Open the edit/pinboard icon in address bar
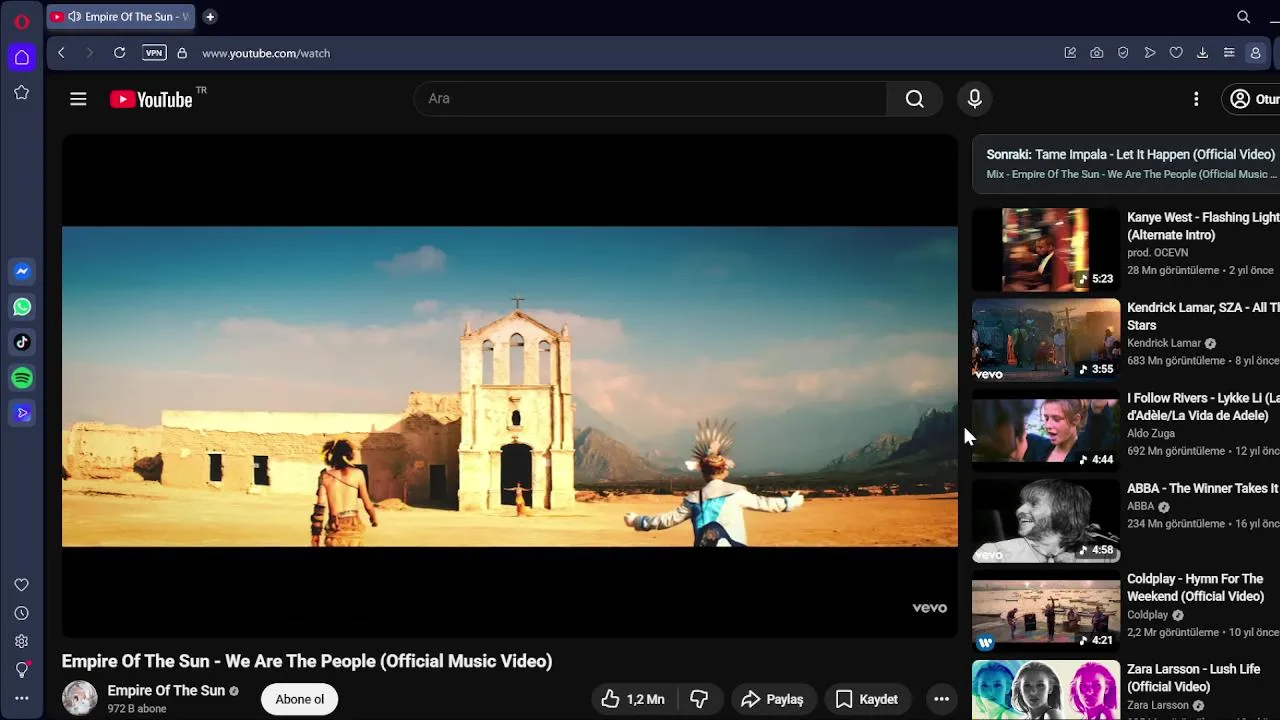The width and height of the screenshot is (1280, 720). coord(1070,53)
